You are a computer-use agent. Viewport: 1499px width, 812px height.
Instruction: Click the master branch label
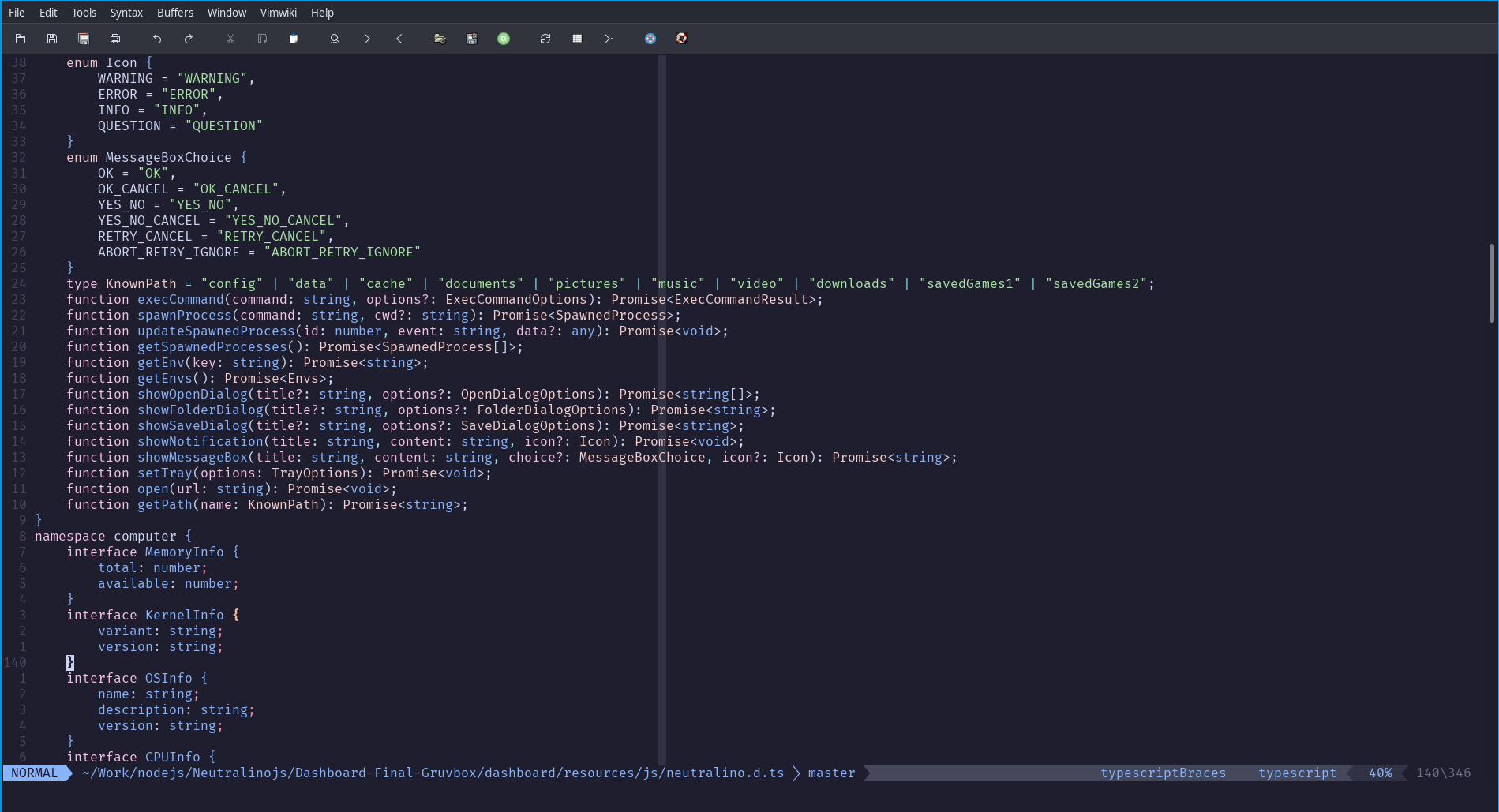coord(831,773)
